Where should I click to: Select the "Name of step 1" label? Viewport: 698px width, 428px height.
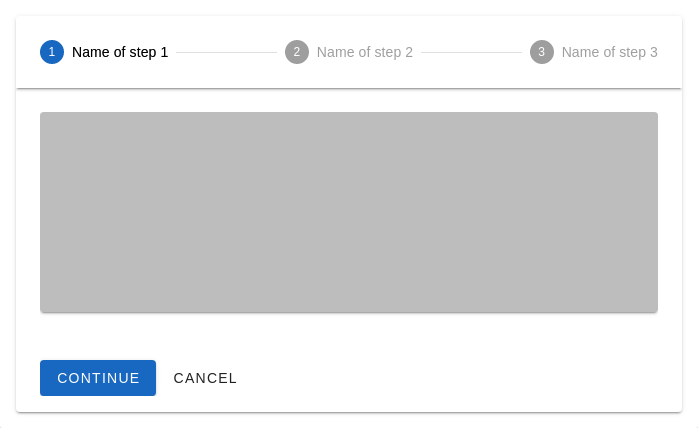point(120,52)
